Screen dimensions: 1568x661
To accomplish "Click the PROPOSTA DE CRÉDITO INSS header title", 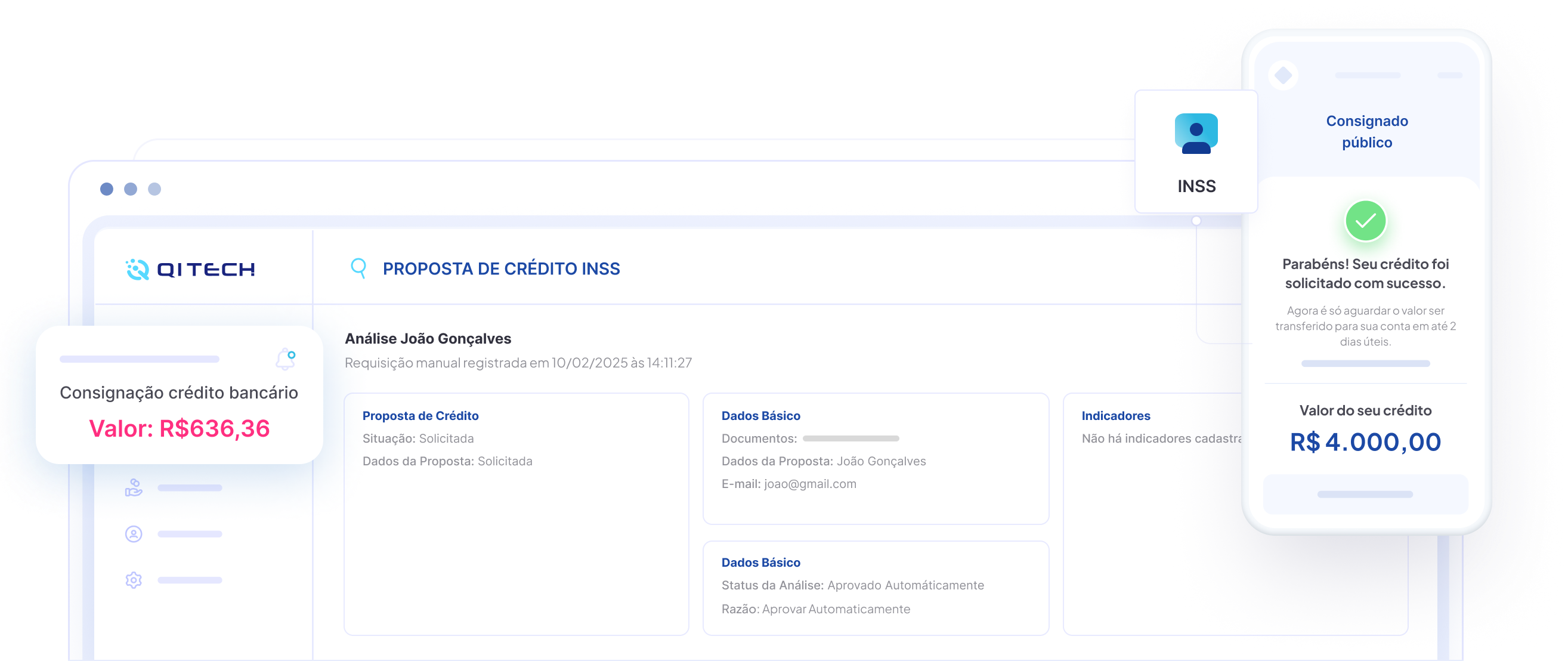I will [501, 268].
